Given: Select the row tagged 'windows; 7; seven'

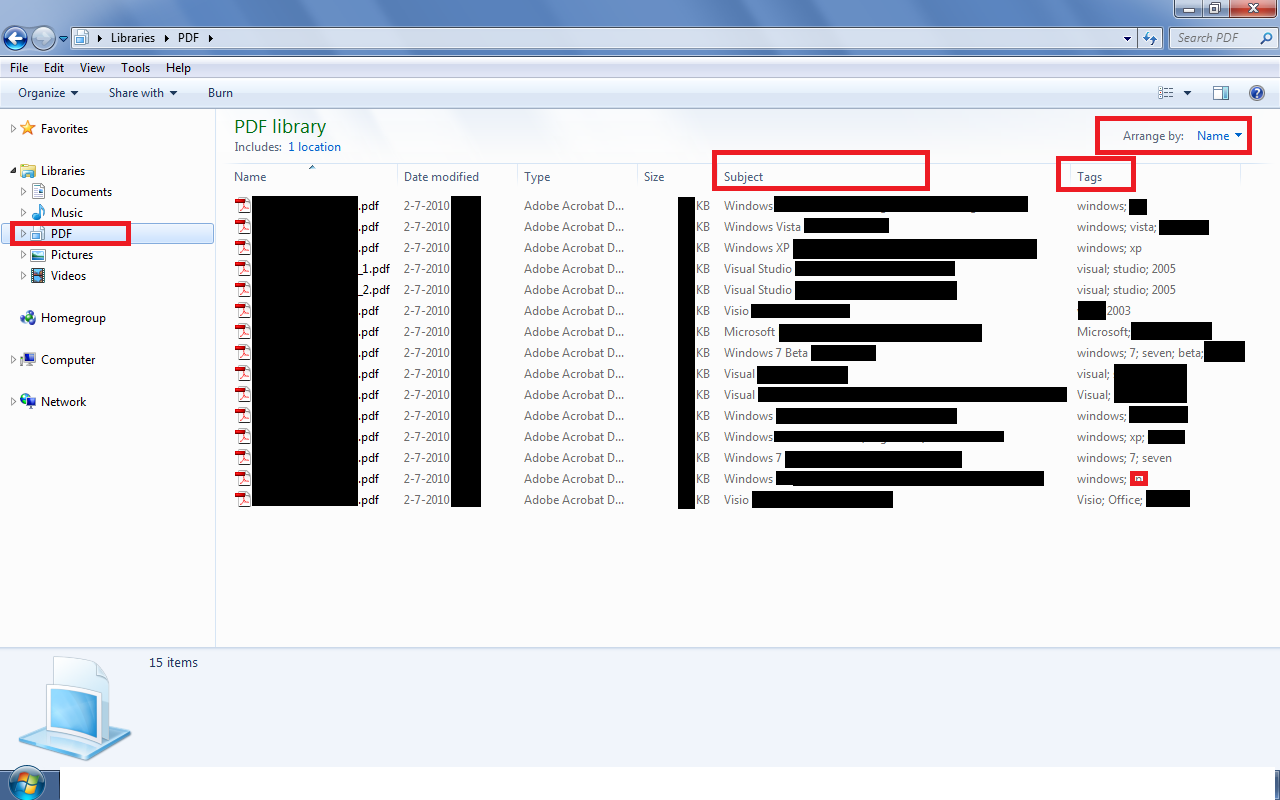Looking at the screenshot, I should tap(740, 458).
